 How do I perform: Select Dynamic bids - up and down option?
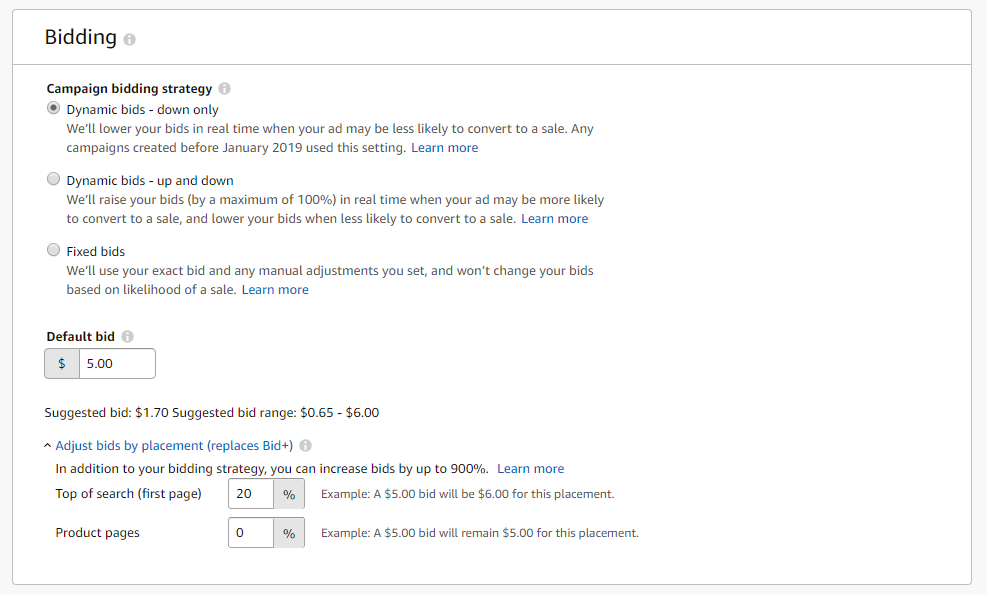pos(54,180)
